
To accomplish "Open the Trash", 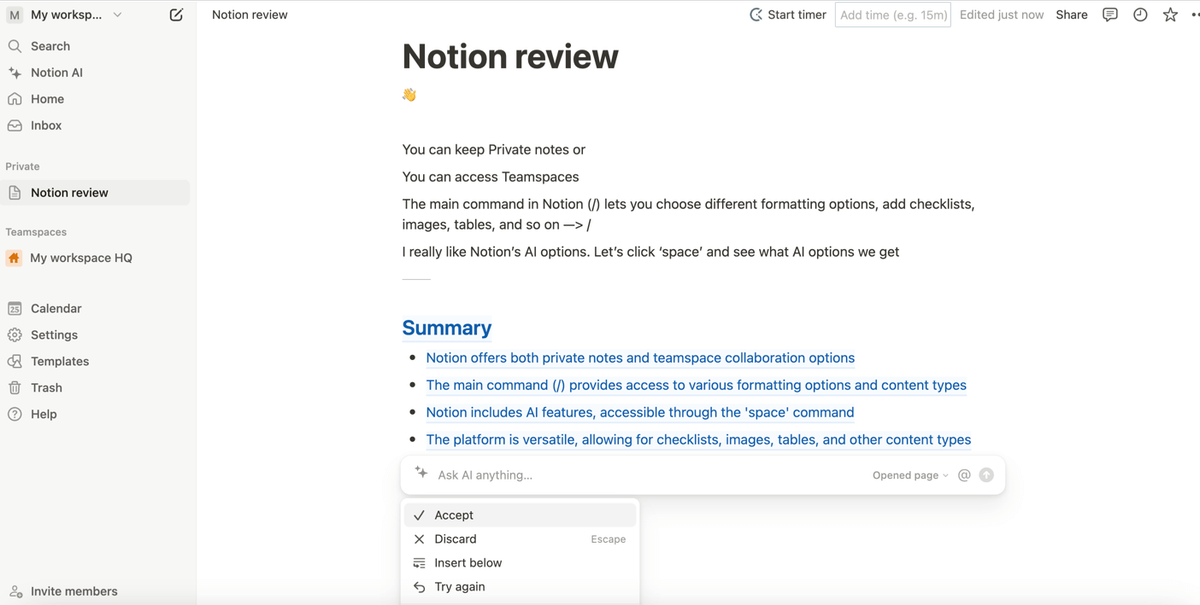I will coord(44,387).
